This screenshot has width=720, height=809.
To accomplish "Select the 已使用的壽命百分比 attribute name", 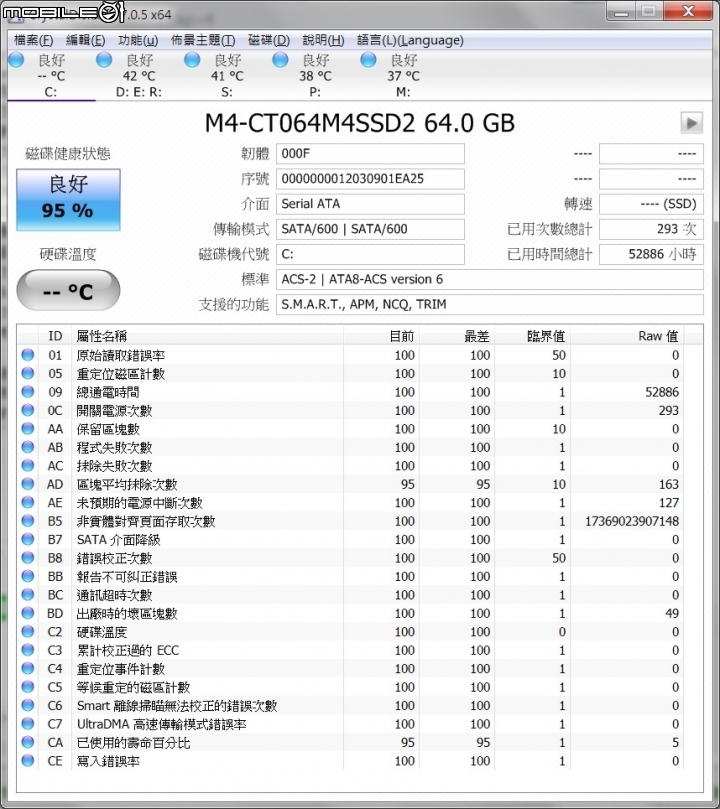I will 133,742.
